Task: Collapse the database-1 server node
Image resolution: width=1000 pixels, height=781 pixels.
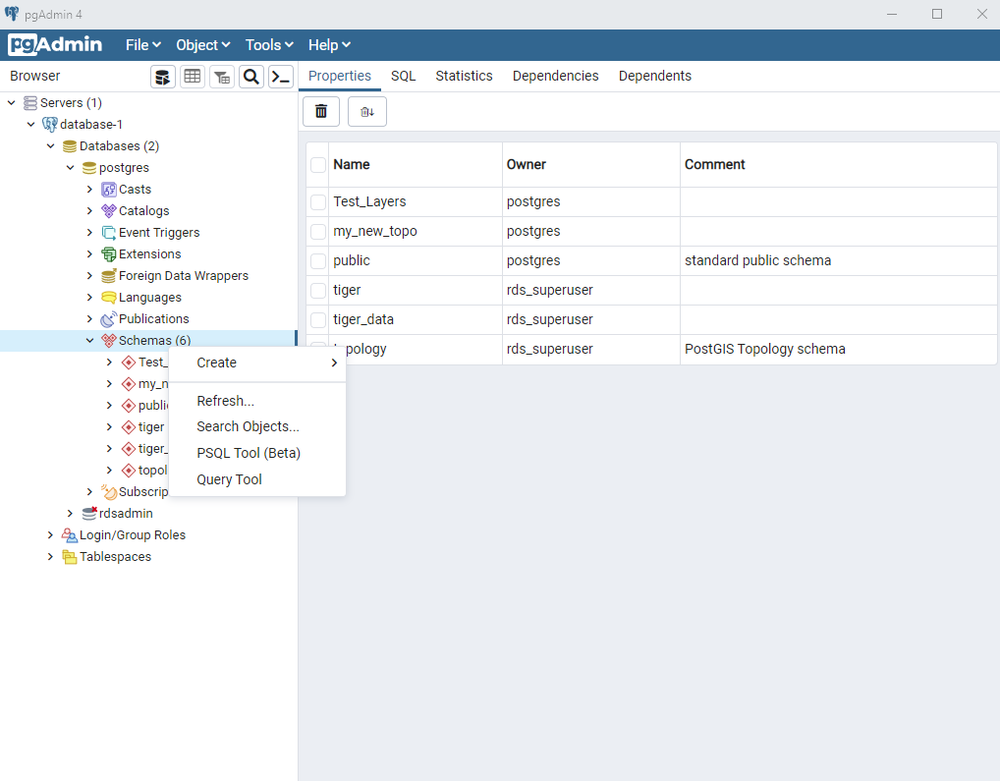Action: pyautogui.click(x=31, y=124)
